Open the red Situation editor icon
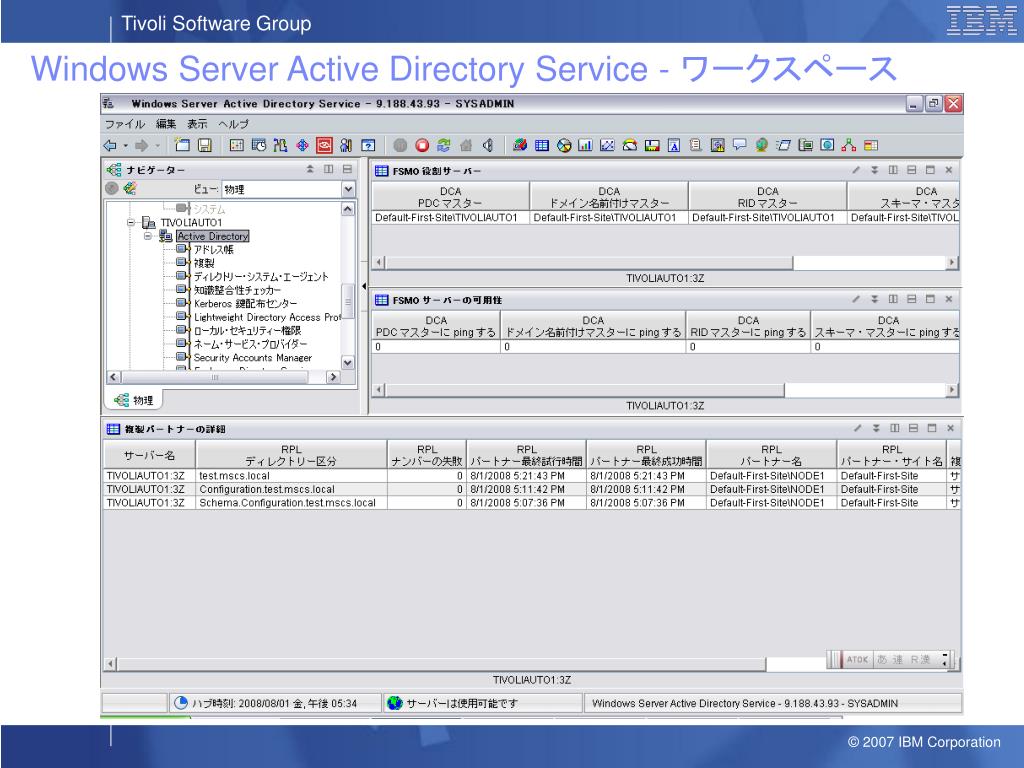The height and width of the screenshot is (768, 1024). click(324, 145)
